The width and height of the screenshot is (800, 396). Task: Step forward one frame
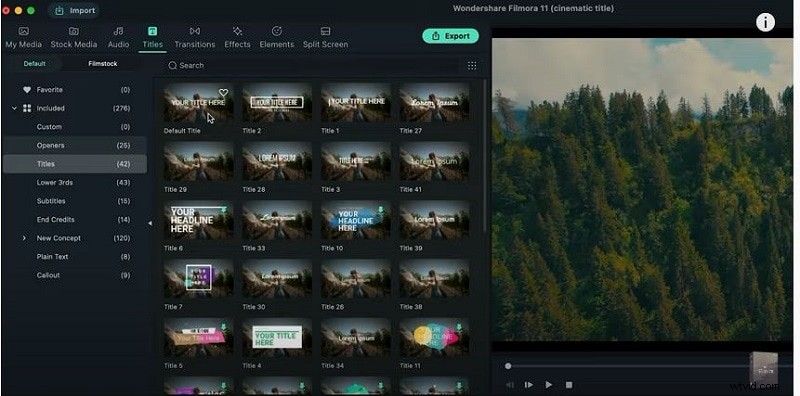529,385
